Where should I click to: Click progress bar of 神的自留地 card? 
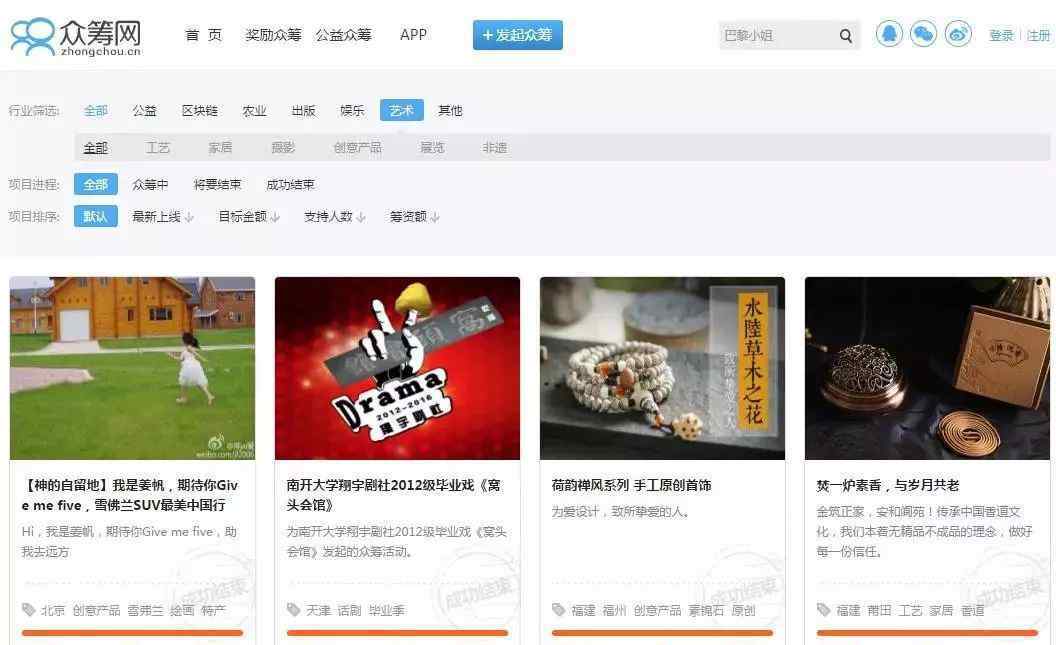(x=132, y=633)
